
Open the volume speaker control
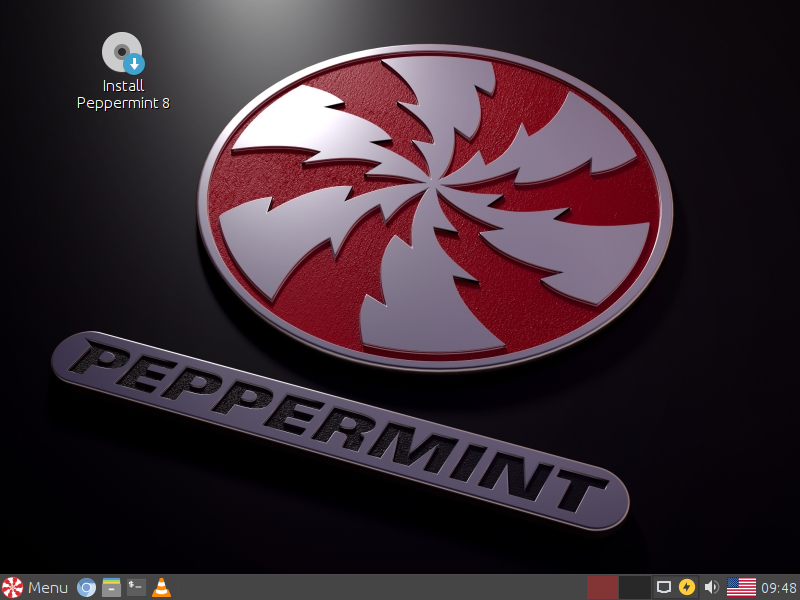712,587
